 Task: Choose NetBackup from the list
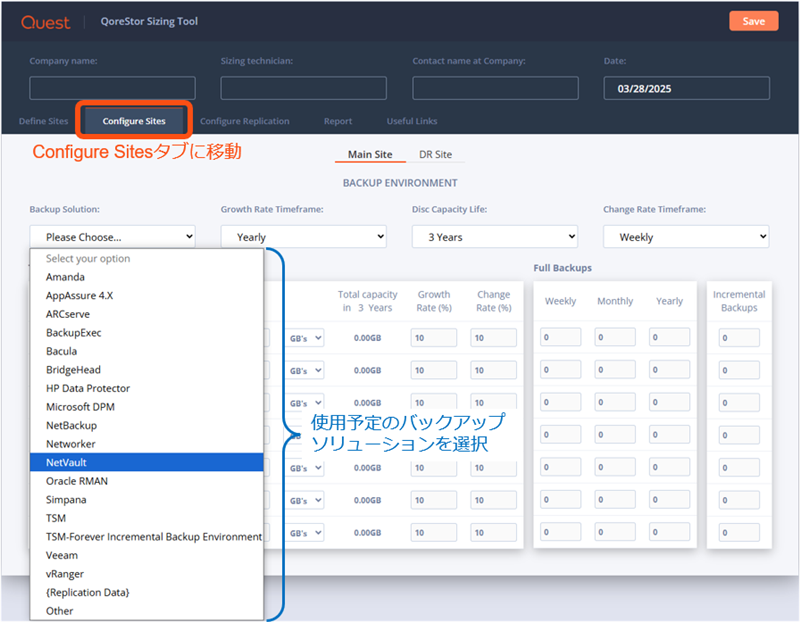point(147,426)
